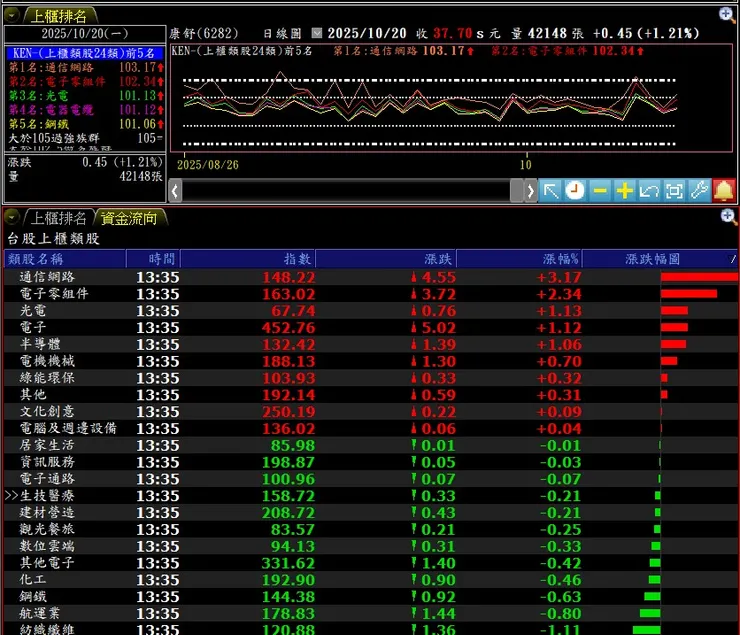Image resolution: width=740 pixels, height=635 pixels.
Task: Sort by 漲跌 column header
Action: pos(386,259)
